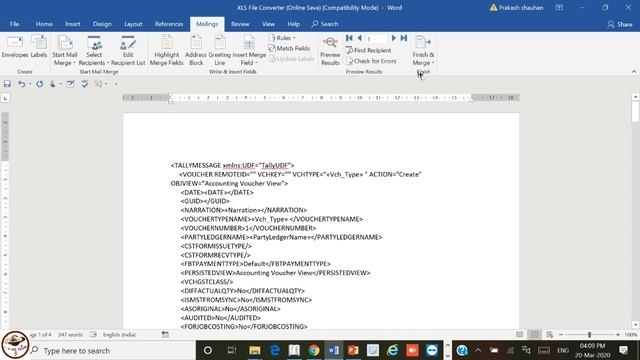The height and width of the screenshot is (360, 640).
Task: Switch to Read Mode view
Action: [520, 335]
